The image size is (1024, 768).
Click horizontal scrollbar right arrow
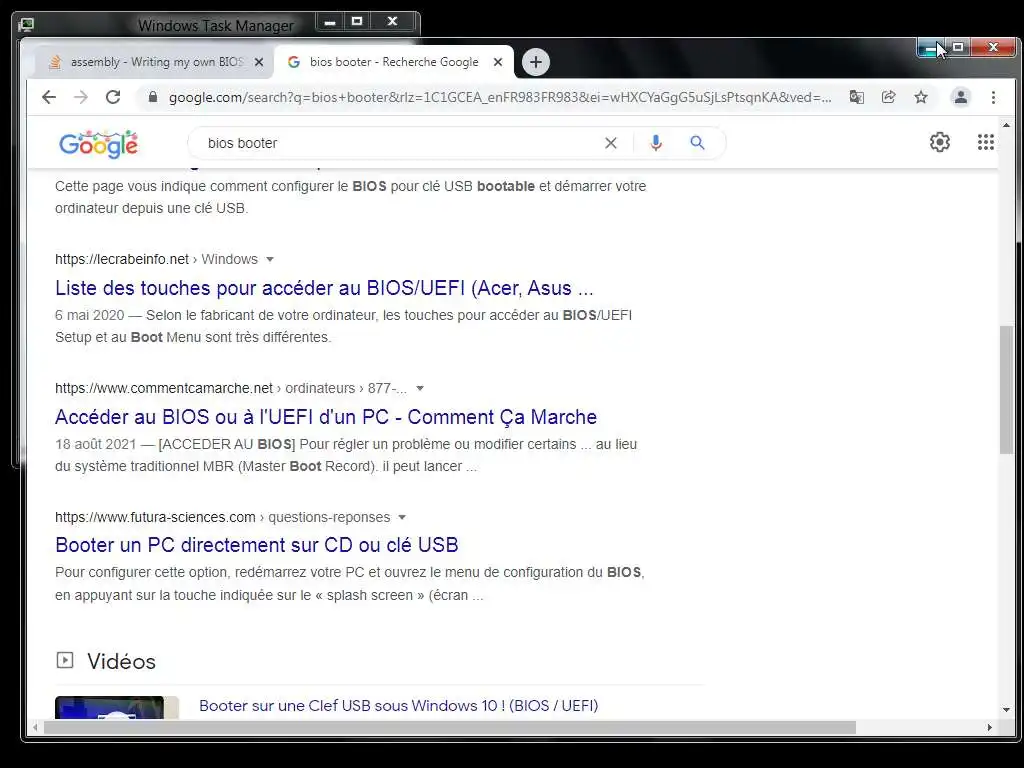(990, 728)
